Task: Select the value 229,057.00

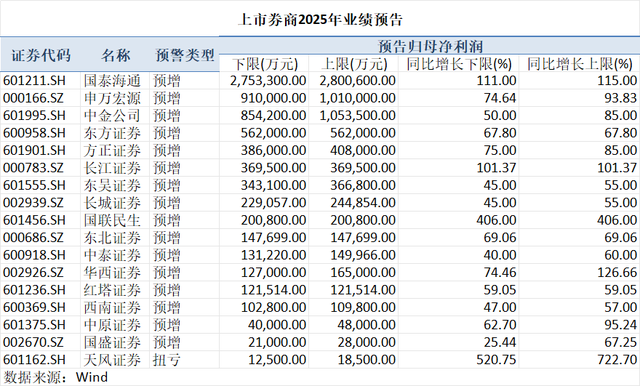Action: (273, 202)
